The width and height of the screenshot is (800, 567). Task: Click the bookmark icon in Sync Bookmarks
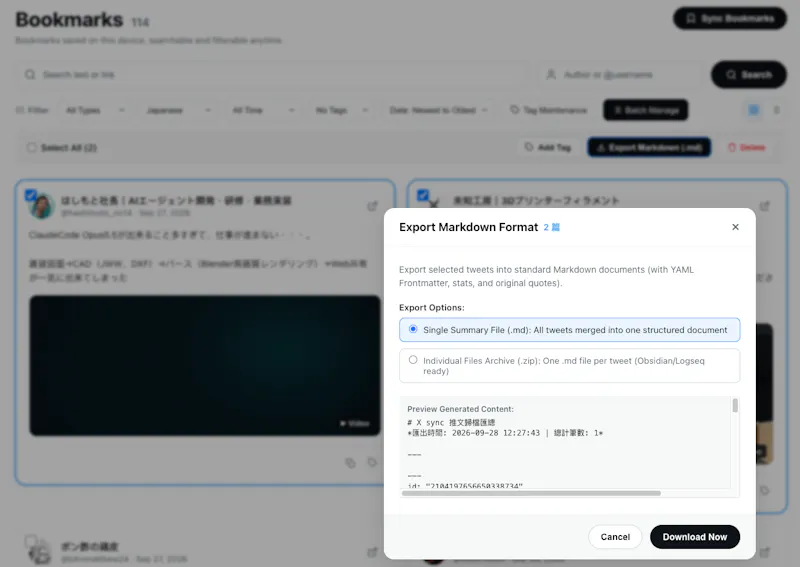(691, 18)
